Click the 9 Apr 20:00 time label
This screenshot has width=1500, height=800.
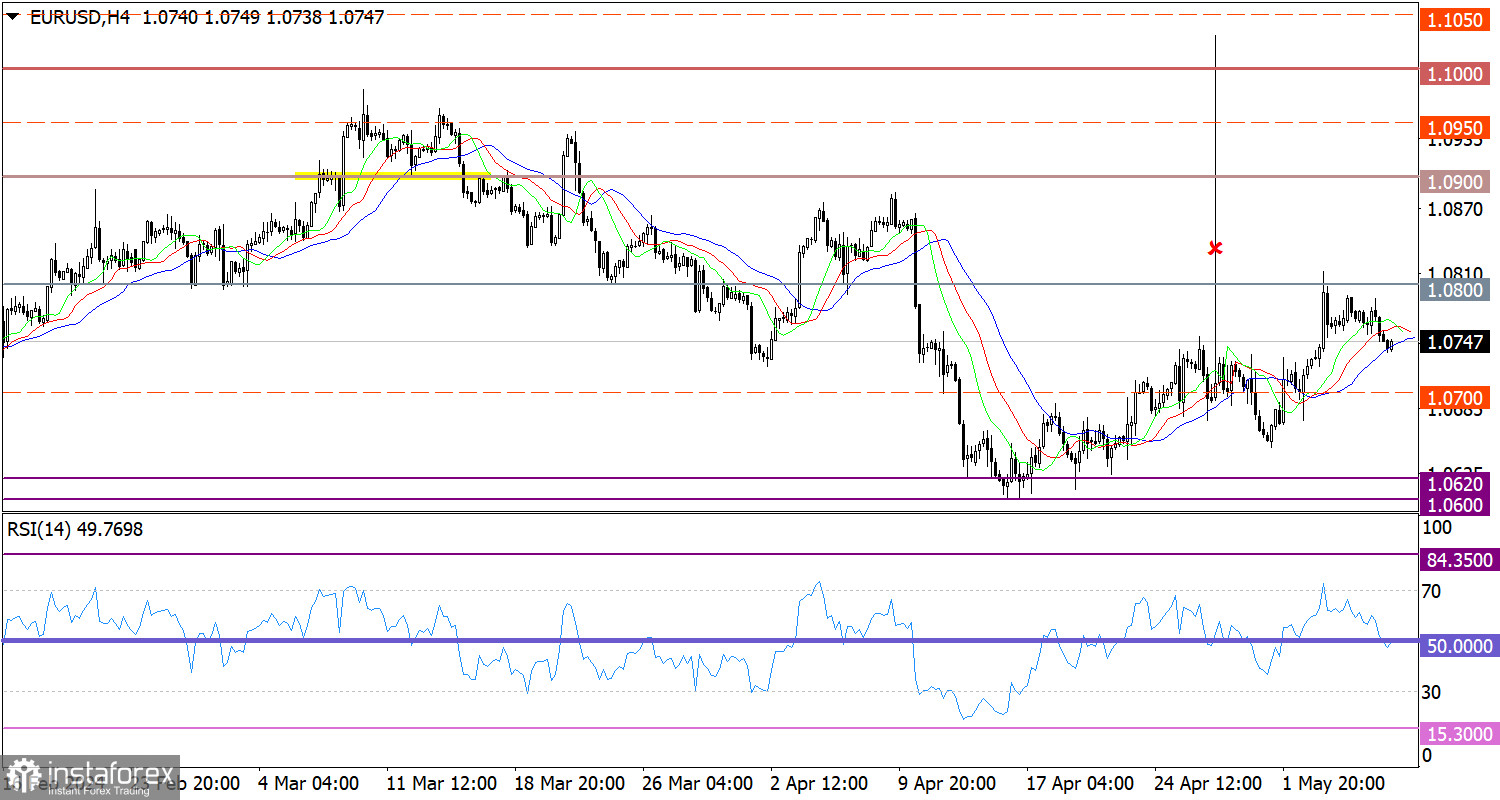tap(947, 783)
